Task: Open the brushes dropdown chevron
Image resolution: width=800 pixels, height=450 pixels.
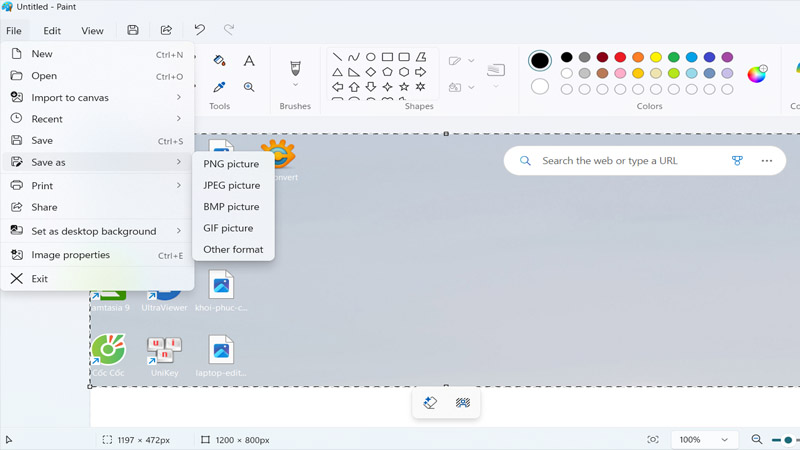Action: tap(295, 85)
